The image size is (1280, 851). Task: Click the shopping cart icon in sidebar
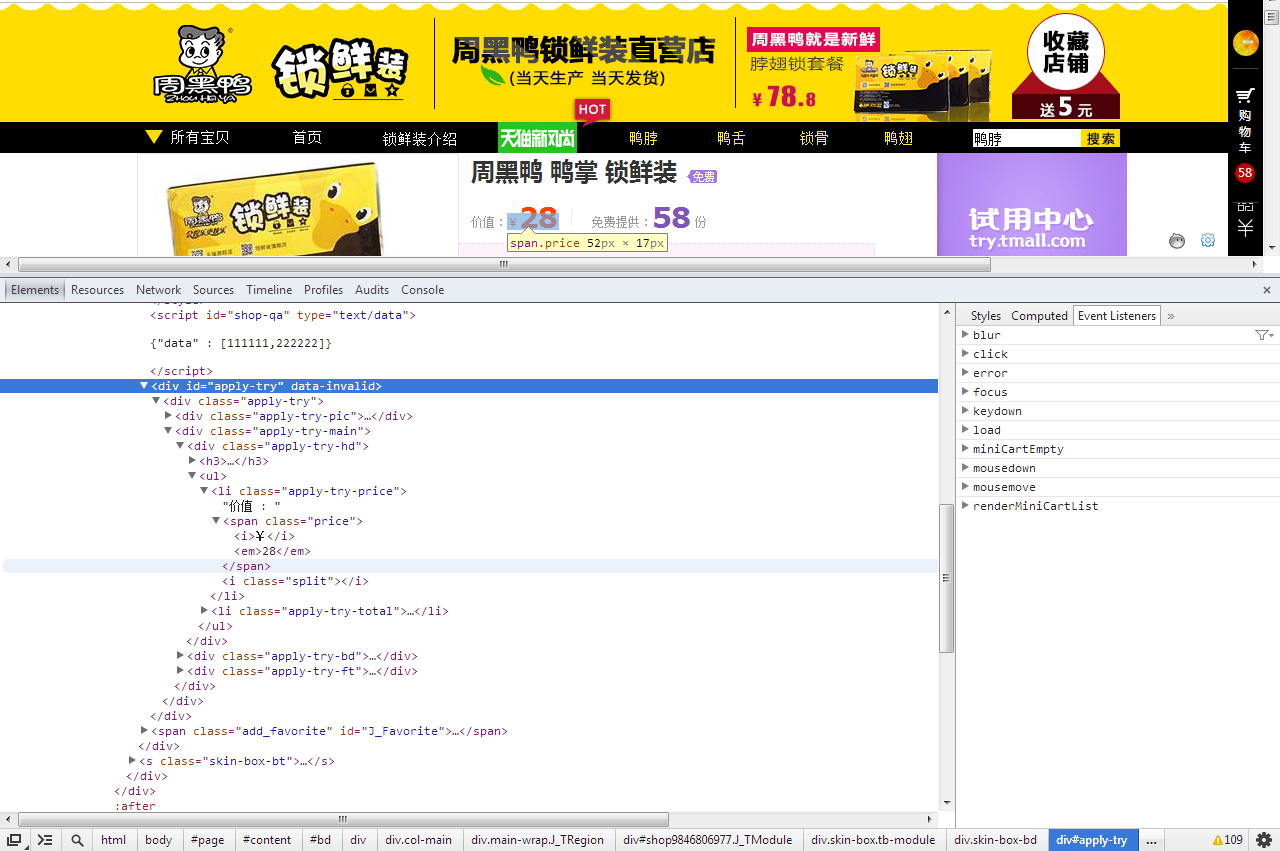1245,96
